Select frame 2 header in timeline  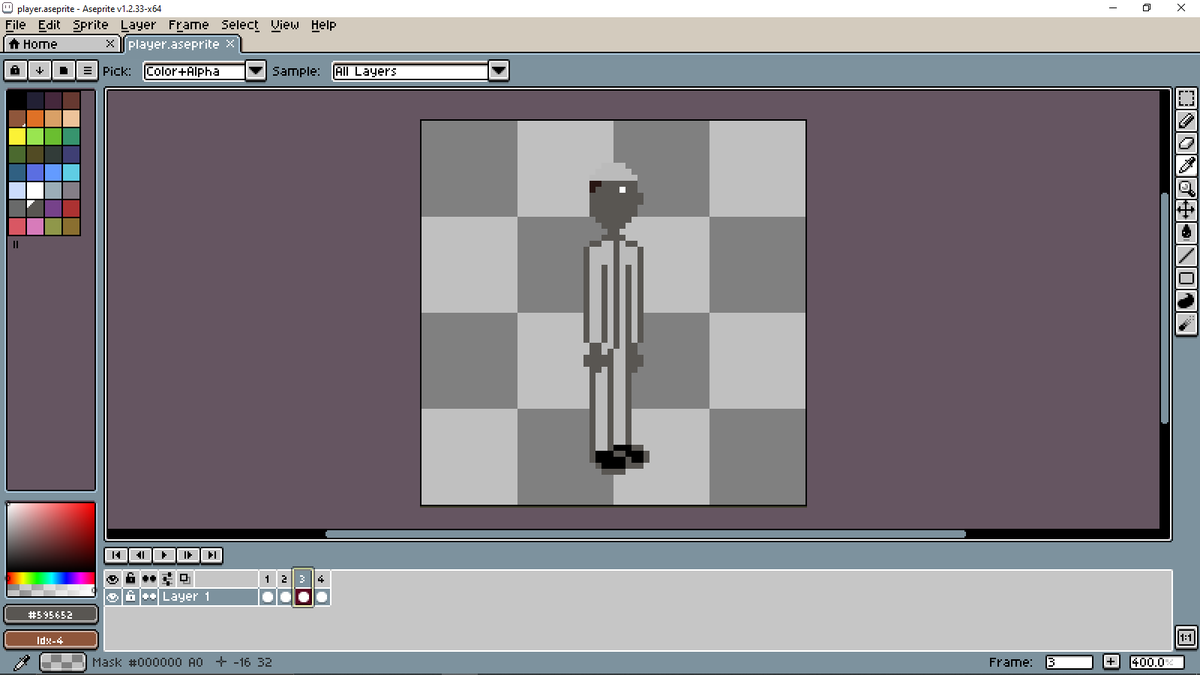point(284,579)
